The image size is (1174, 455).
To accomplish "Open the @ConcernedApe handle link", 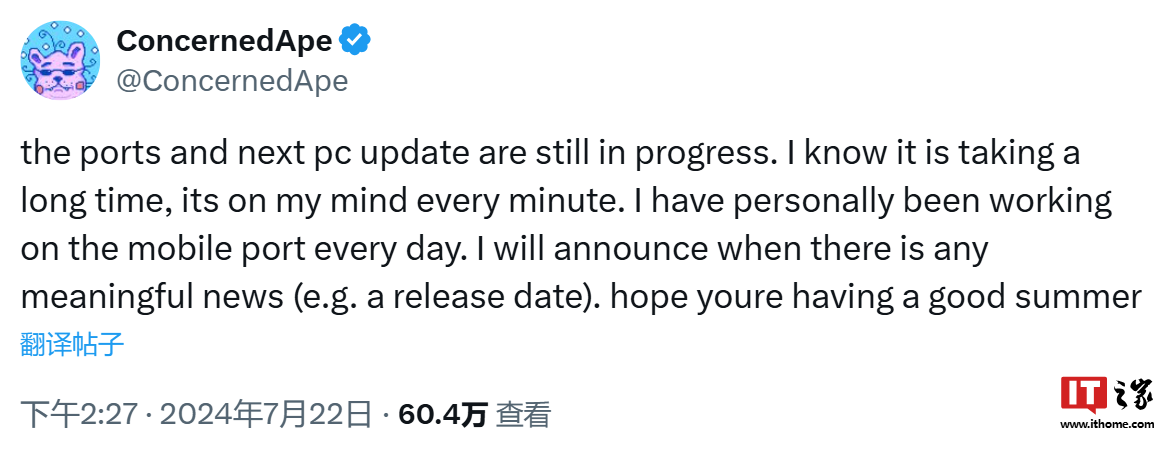I will pyautogui.click(x=232, y=80).
